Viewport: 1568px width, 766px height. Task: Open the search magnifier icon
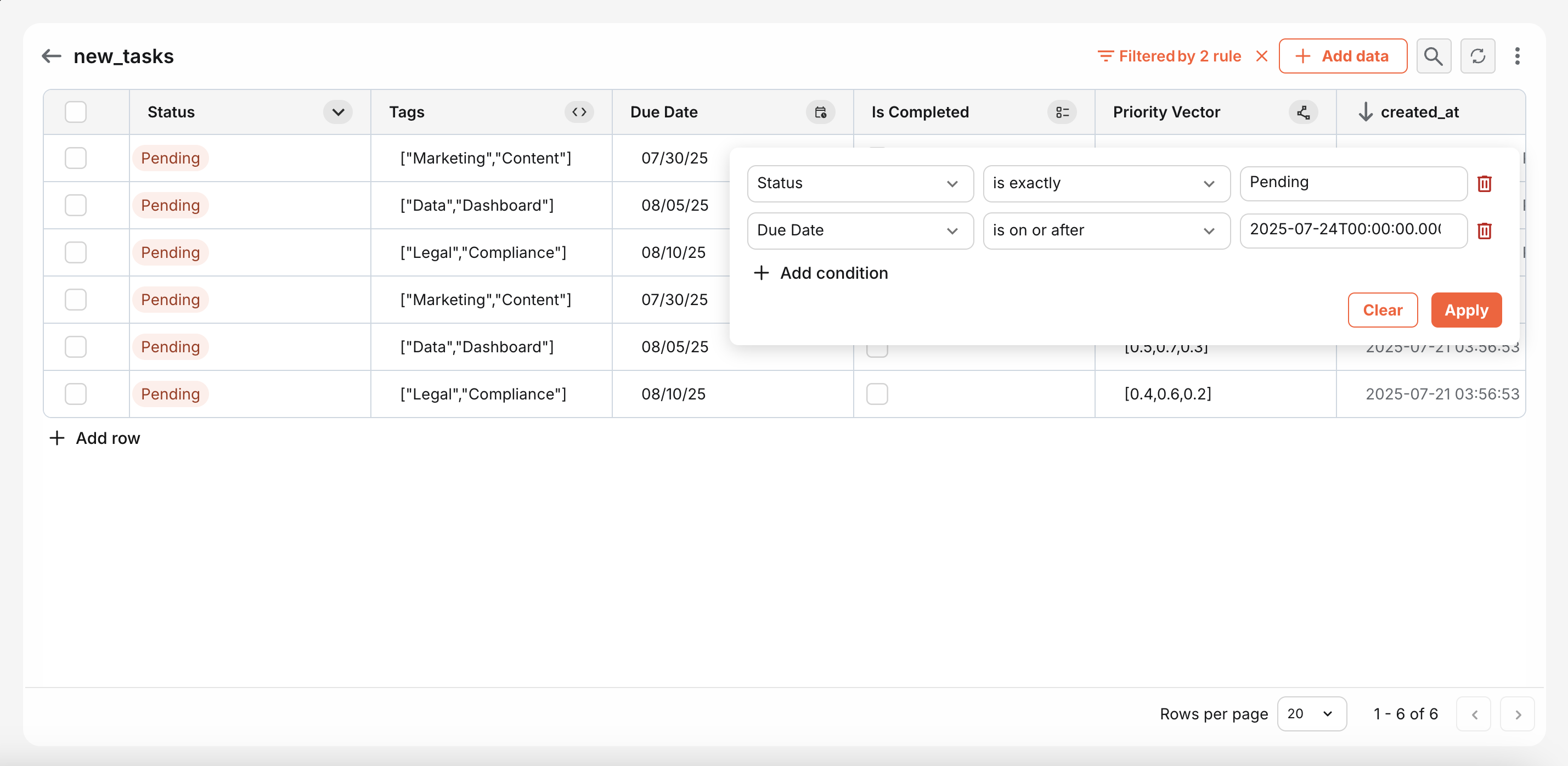[x=1434, y=56]
